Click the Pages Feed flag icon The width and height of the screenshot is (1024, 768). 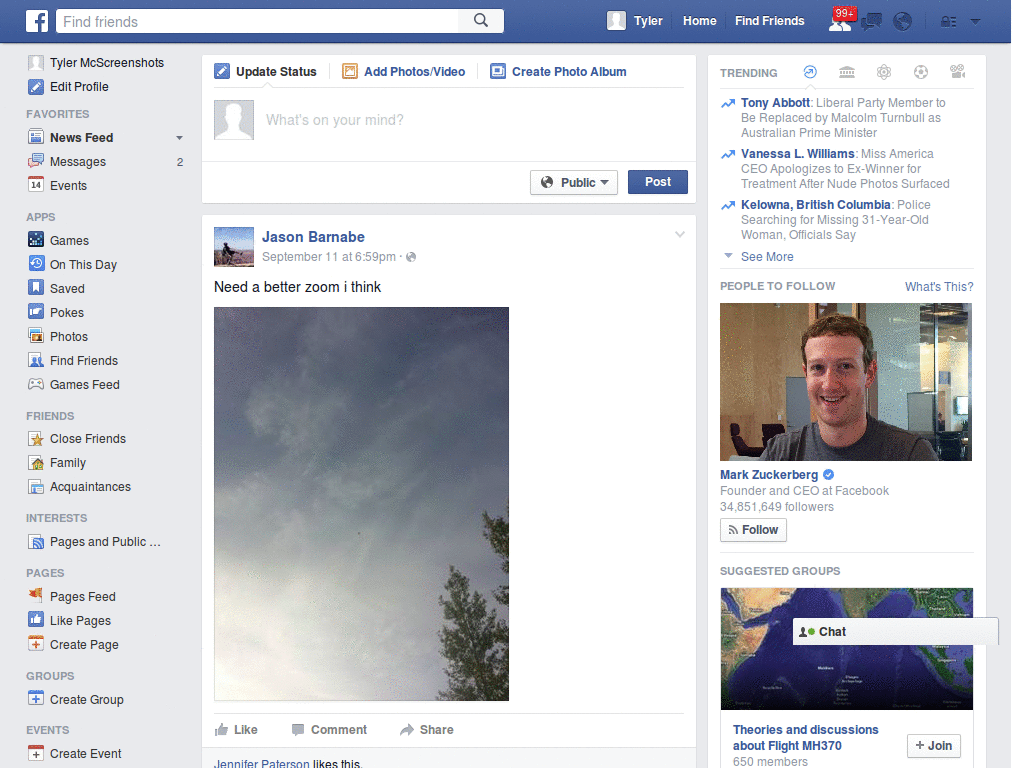coord(36,596)
